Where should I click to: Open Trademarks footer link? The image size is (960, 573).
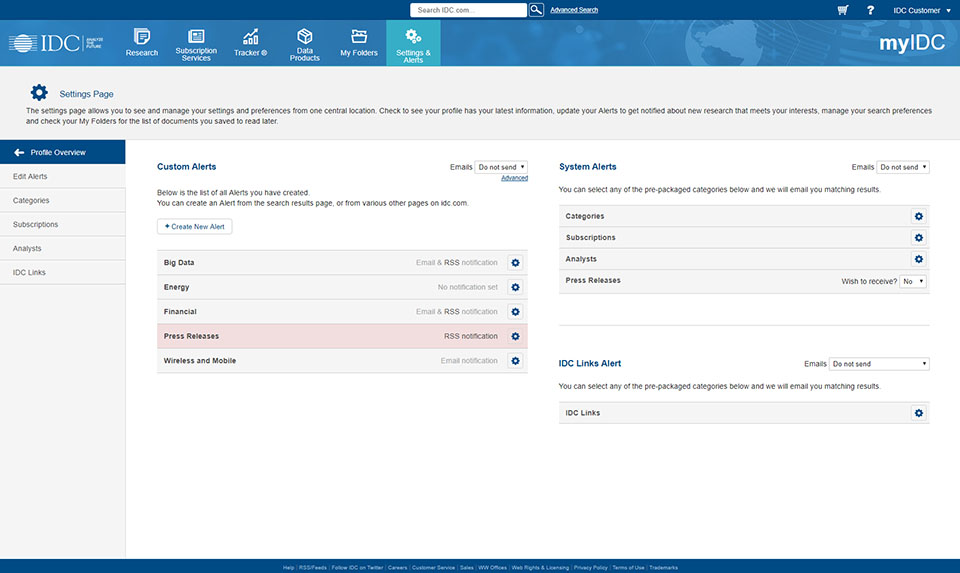click(663, 567)
